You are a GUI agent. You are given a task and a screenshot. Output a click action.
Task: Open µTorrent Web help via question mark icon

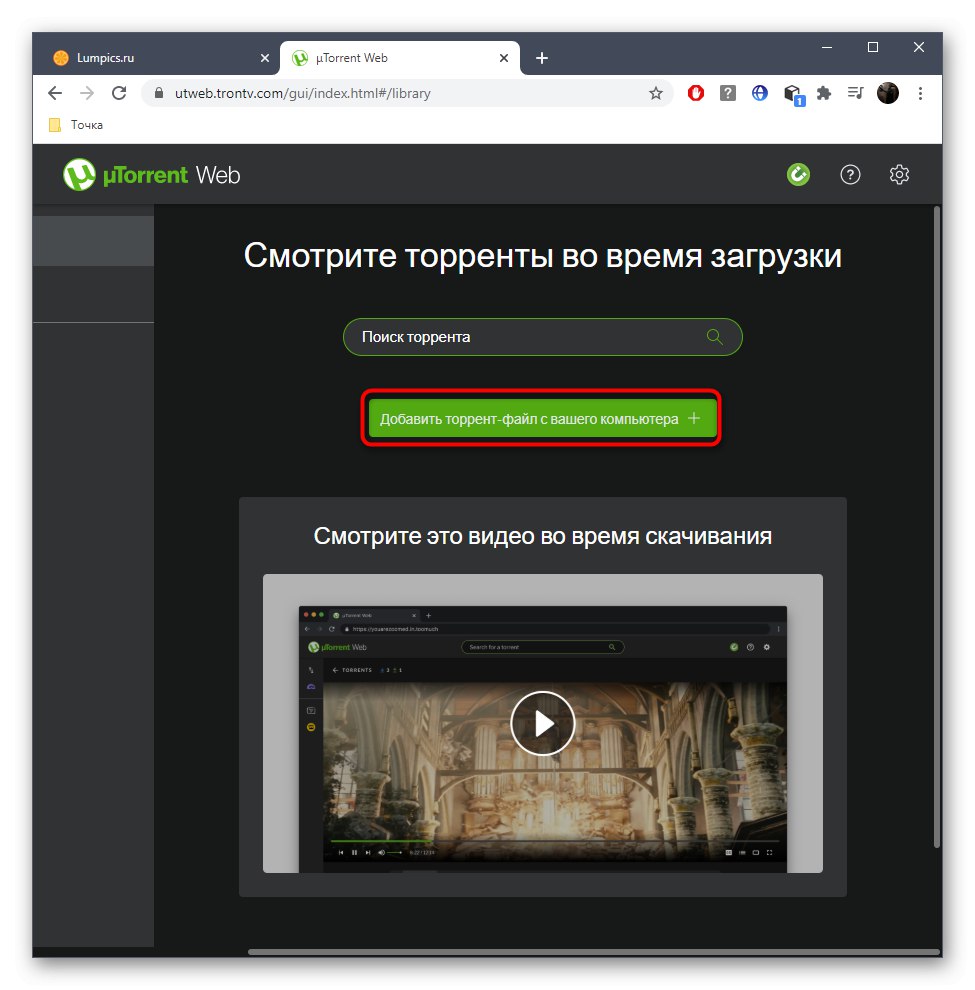[850, 174]
